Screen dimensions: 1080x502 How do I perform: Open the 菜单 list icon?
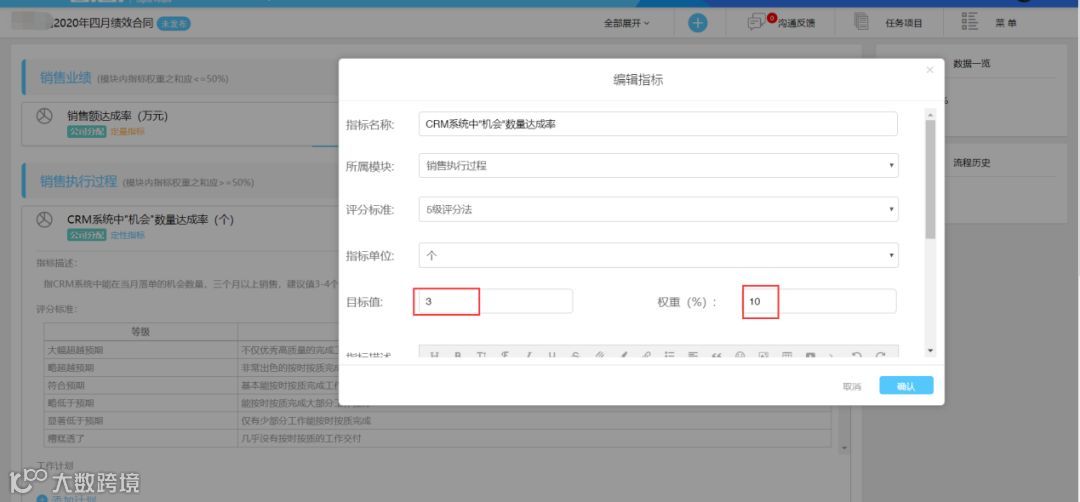tap(970, 21)
